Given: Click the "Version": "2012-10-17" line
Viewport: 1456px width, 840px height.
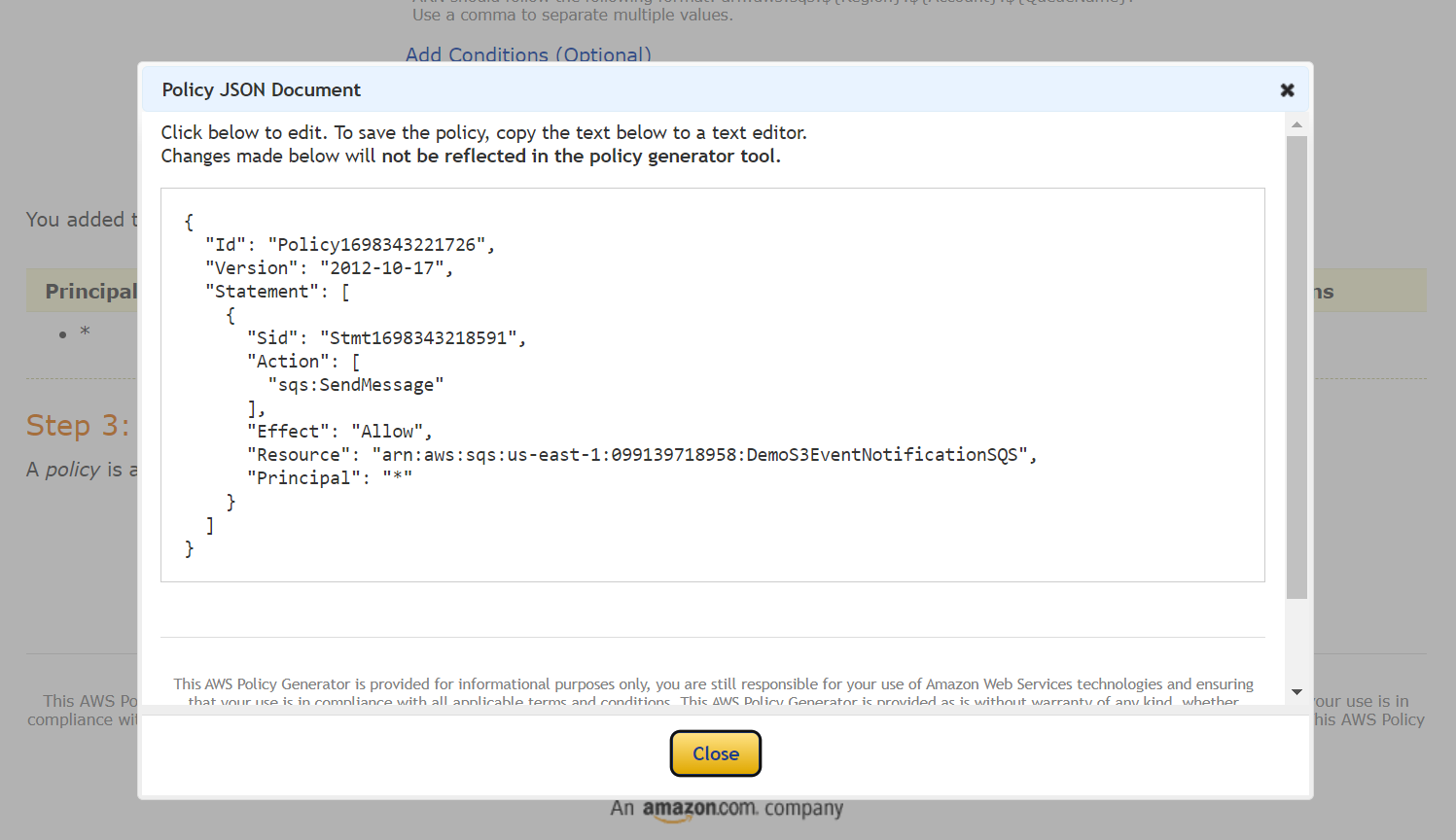Looking at the screenshot, I should [x=329, y=268].
